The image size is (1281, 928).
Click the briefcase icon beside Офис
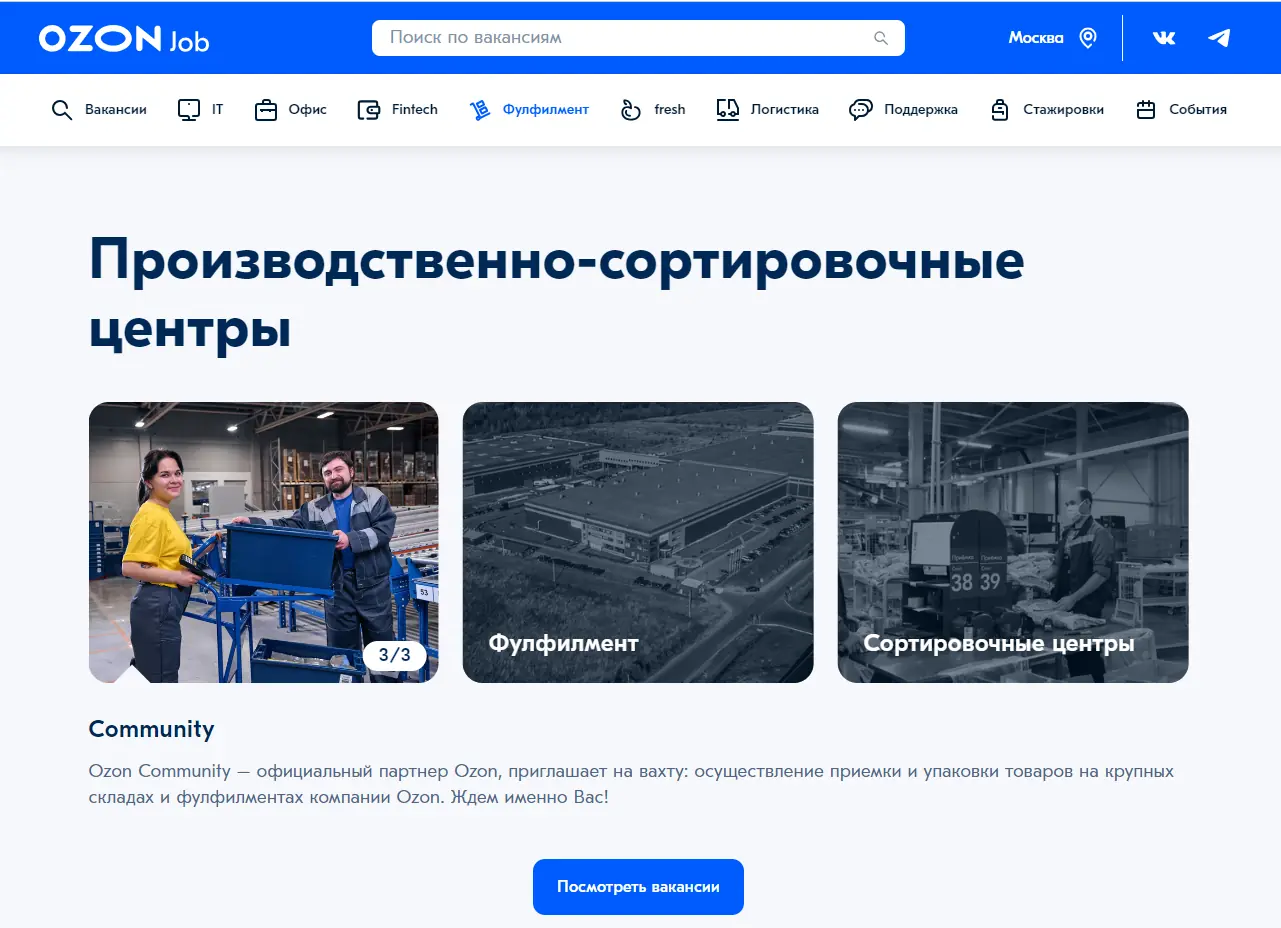pyautogui.click(x=266, y=110)
